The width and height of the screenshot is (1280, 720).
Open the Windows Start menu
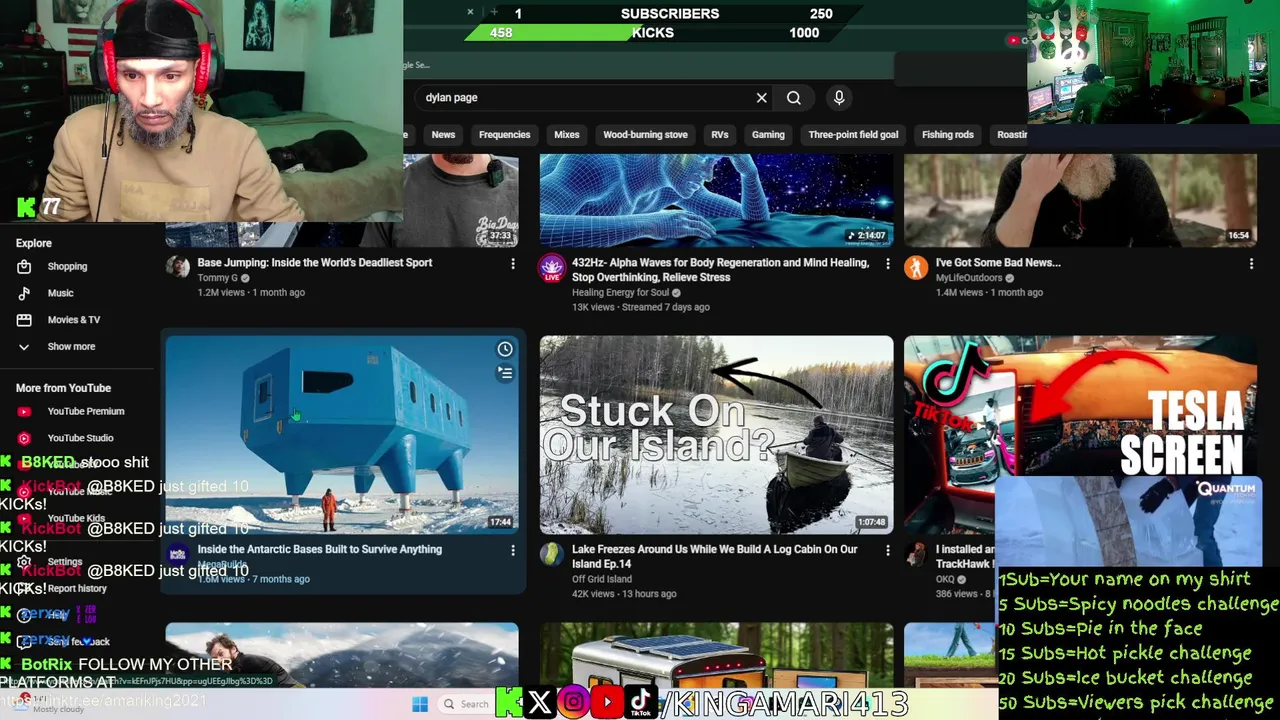pyautogui.click(x=420, y=704)
